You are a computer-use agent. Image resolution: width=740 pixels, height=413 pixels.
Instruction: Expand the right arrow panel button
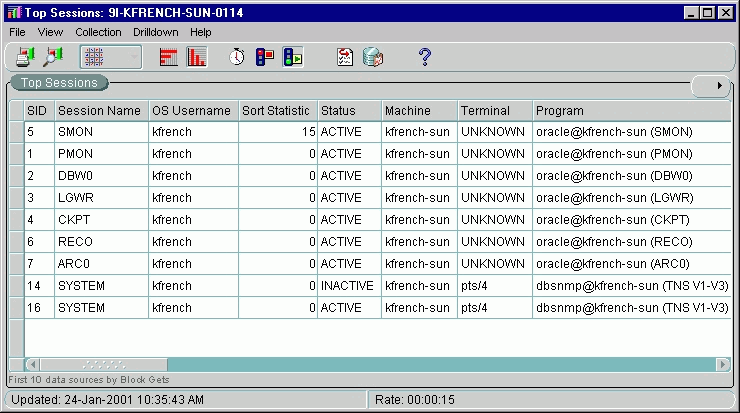pos(718,86)
